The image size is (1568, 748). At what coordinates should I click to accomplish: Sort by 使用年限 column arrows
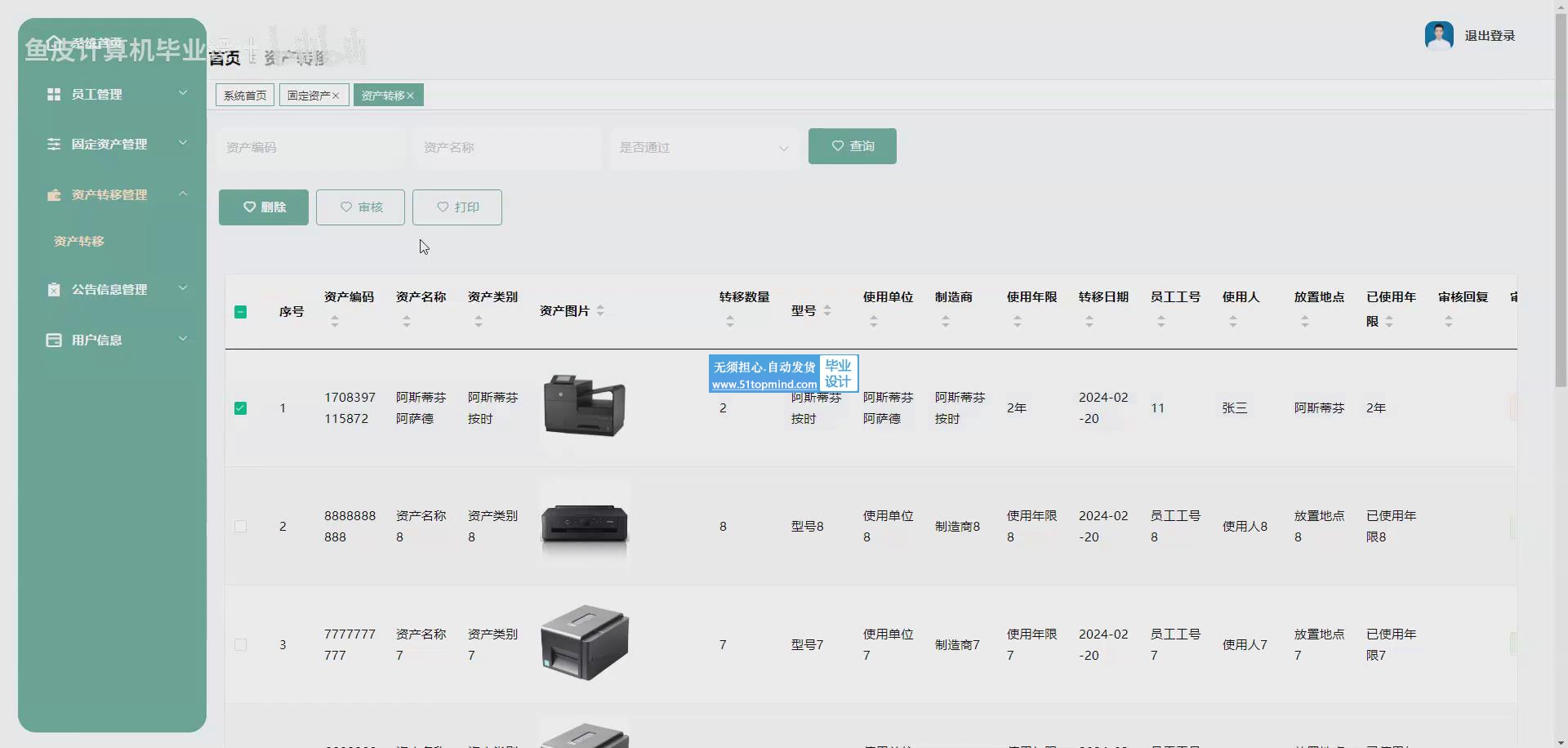click(1018, 322)
